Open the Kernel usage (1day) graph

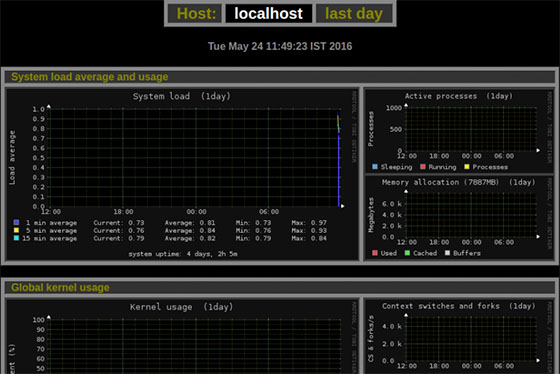182,337
